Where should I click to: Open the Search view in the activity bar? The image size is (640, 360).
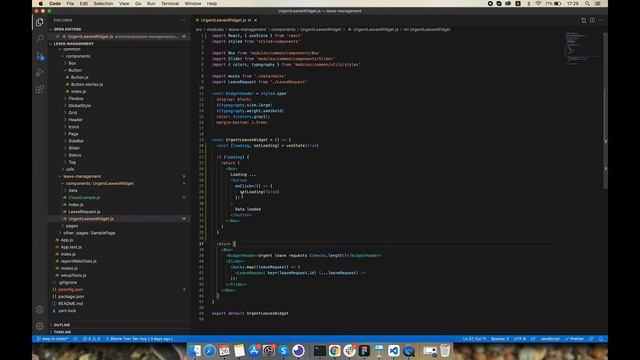[40, 39]
